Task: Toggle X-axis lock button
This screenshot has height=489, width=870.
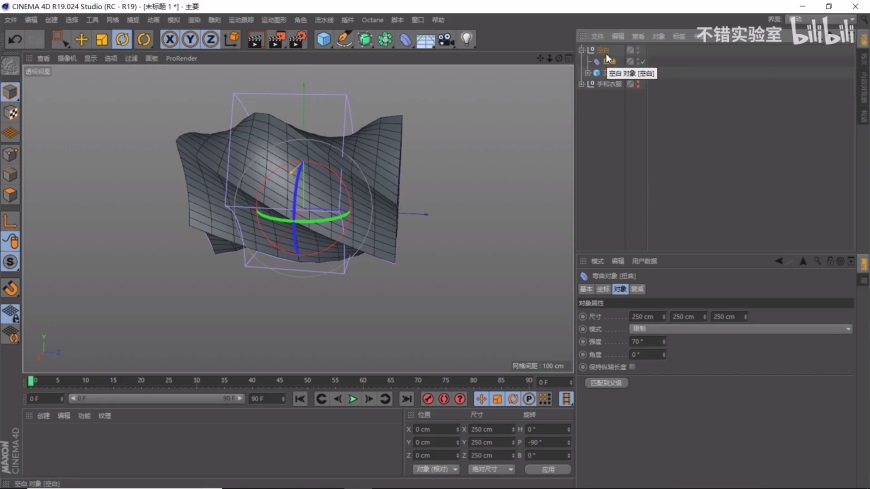Action: pos(170,39)
